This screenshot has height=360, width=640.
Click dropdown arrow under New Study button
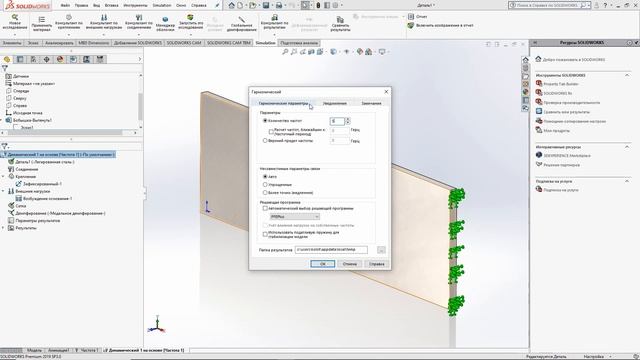[x=14, y=34]
